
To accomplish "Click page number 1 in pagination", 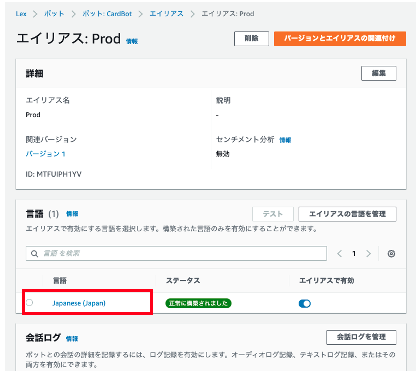I will (354, 254).
